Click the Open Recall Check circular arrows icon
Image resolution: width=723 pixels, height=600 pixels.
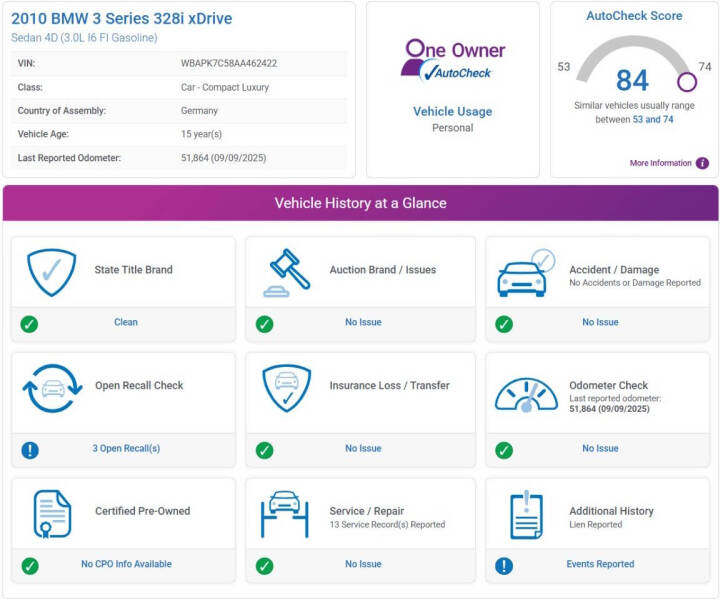click(x=51, y=388)
